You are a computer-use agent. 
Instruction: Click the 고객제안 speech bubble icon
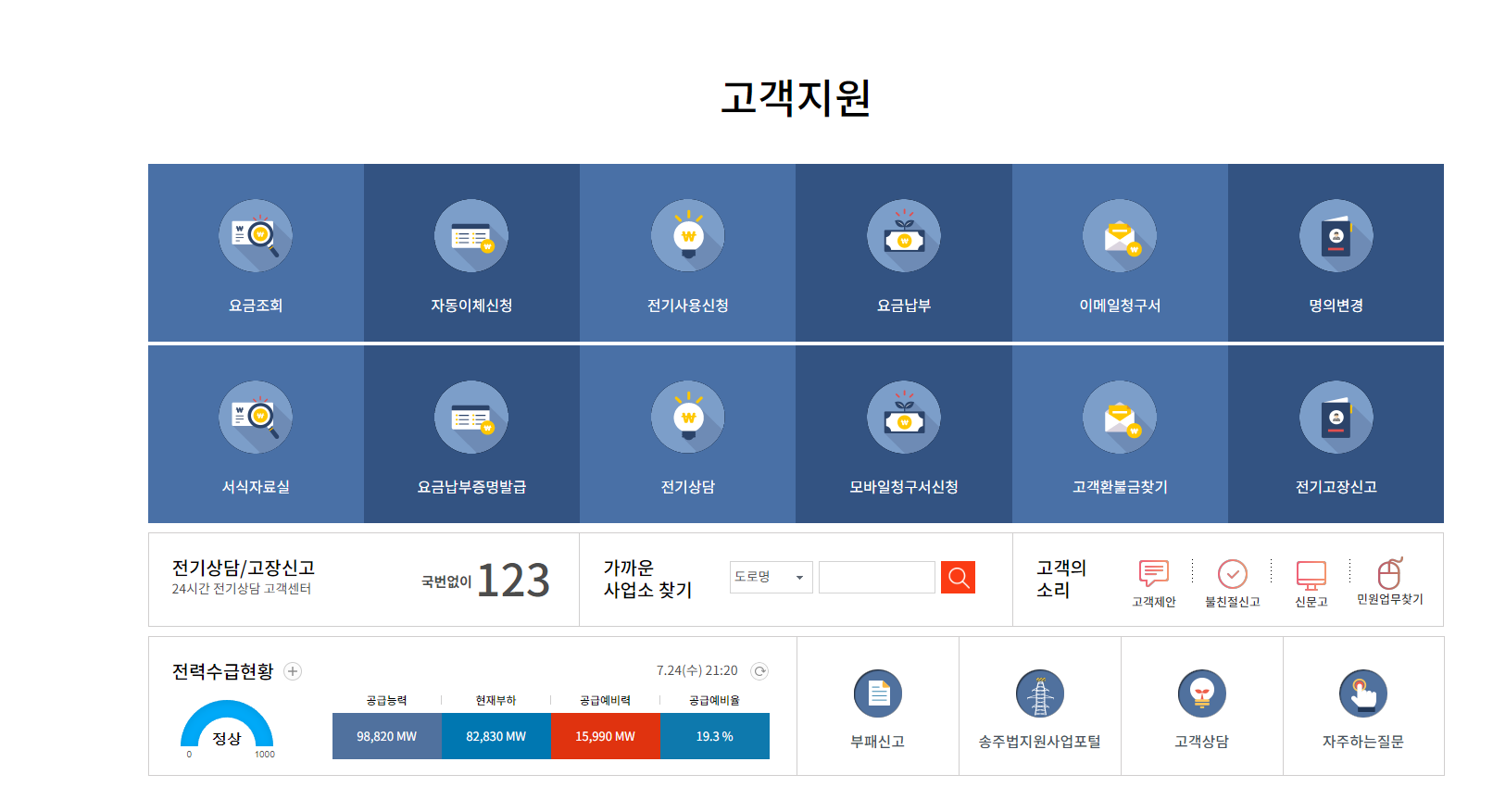coord(1154,574)
